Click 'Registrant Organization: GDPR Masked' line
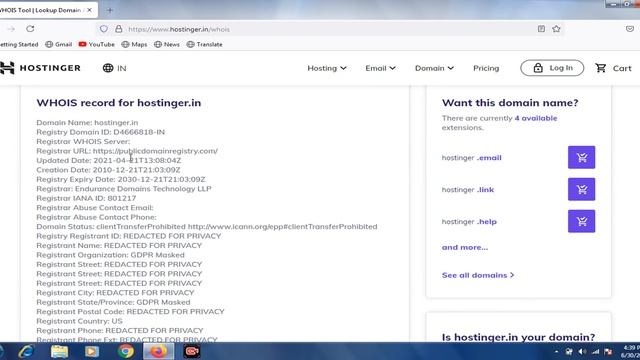640x360 pixels. pos(111,255)
